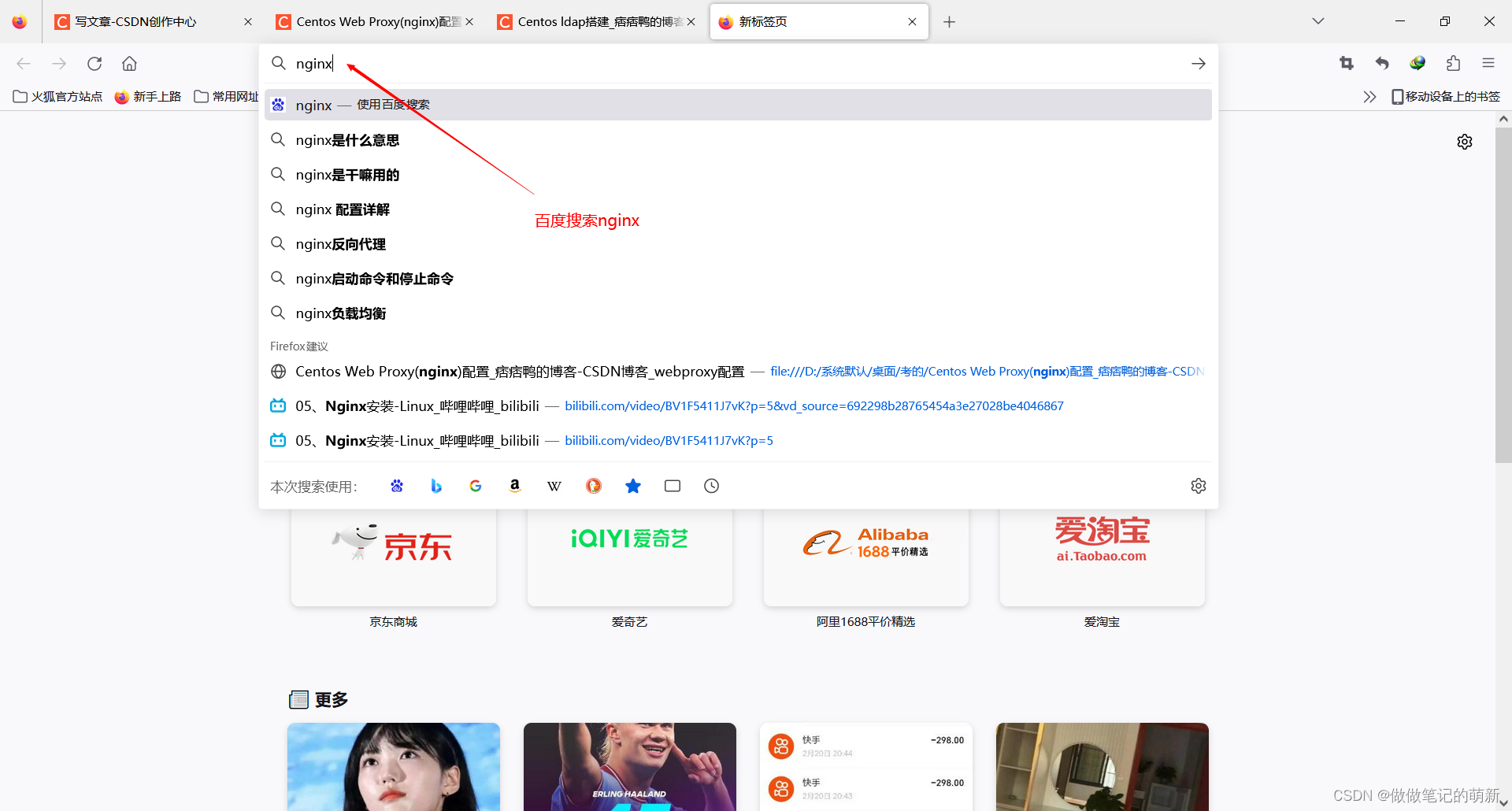The height and width of the screenshot is (811, 1512).
Task: Click the Firefox icon at the tab bar start
Action: 20,22
